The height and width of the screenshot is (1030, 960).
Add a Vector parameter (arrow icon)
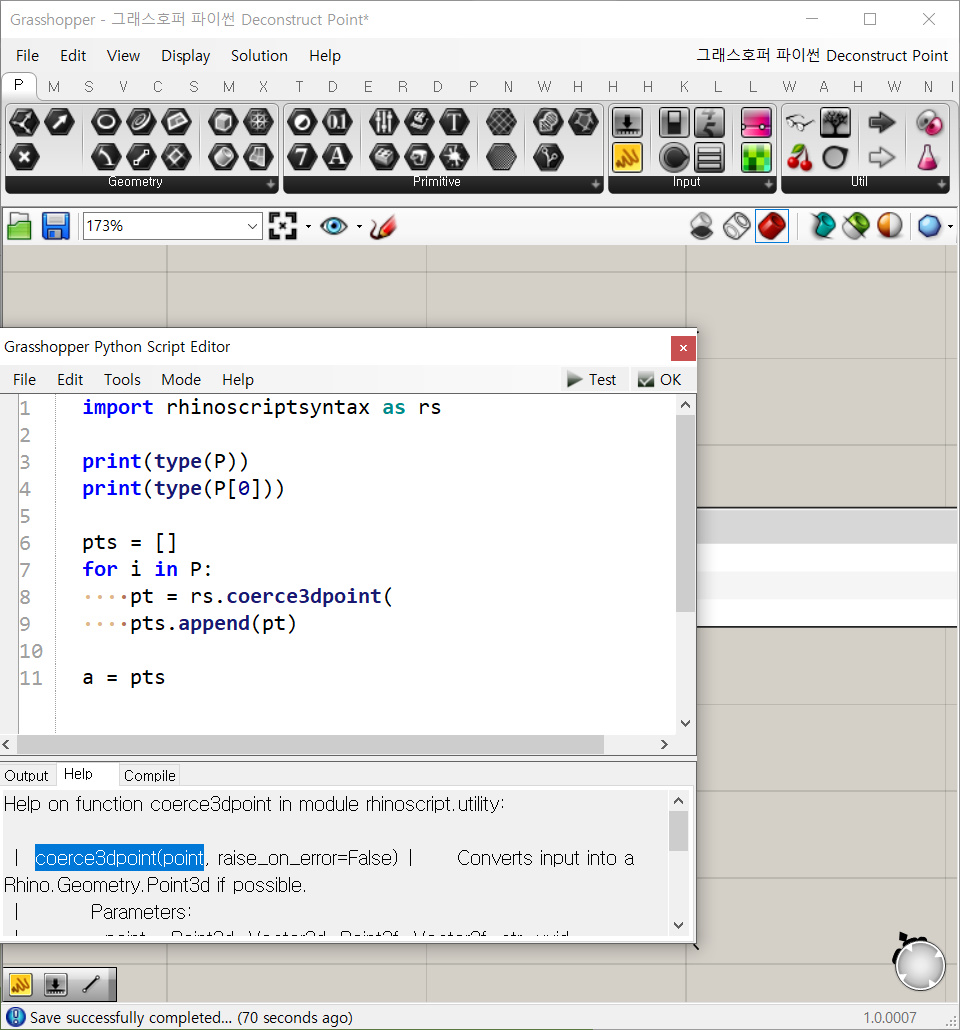coord(59,122)
